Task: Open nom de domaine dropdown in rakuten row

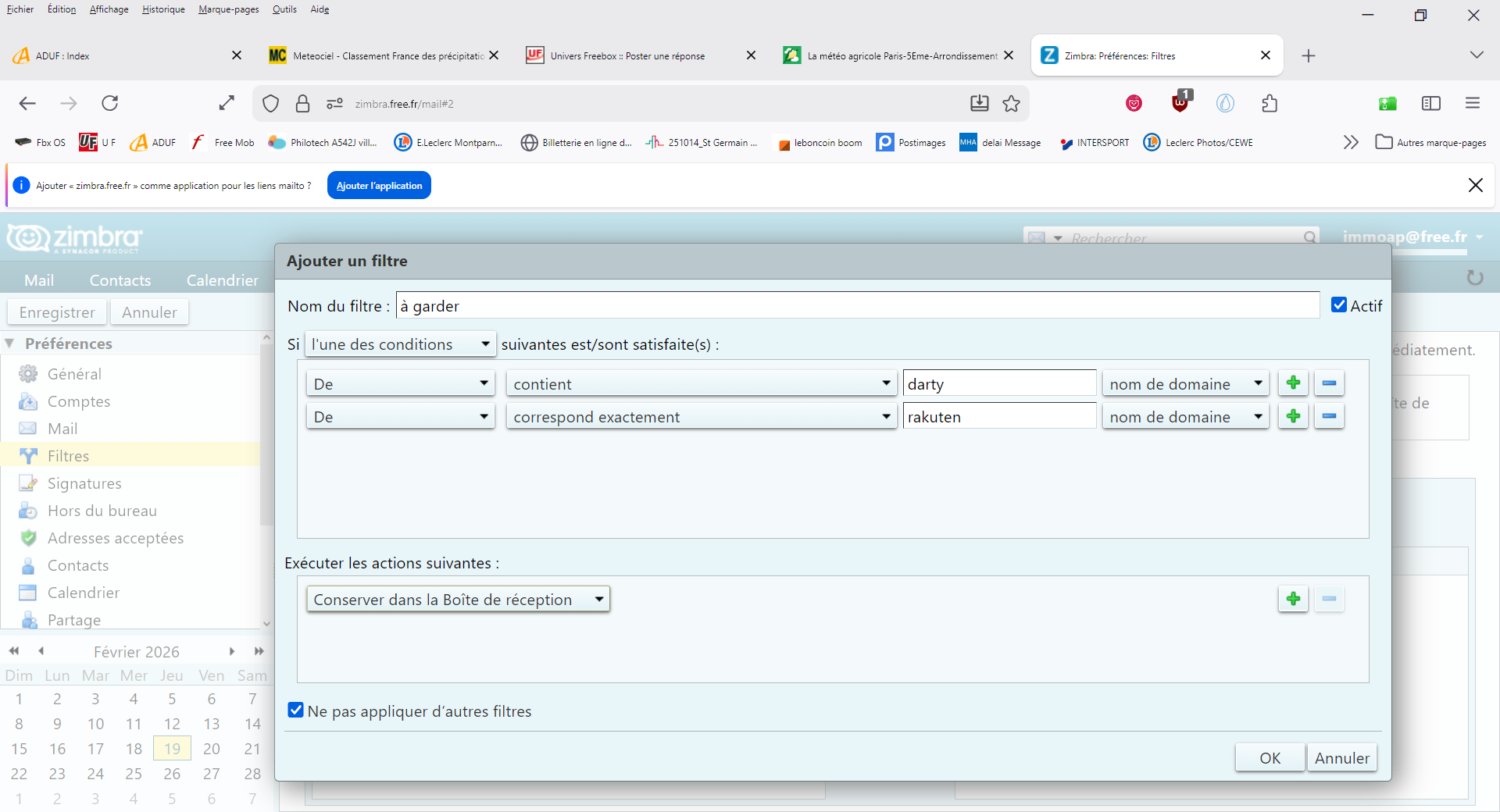Action: coord(1185,416)
